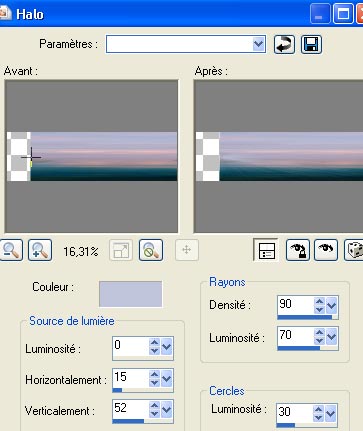Decrease Densité value with down spinner
363x431 pixels.
coord(319,309)
